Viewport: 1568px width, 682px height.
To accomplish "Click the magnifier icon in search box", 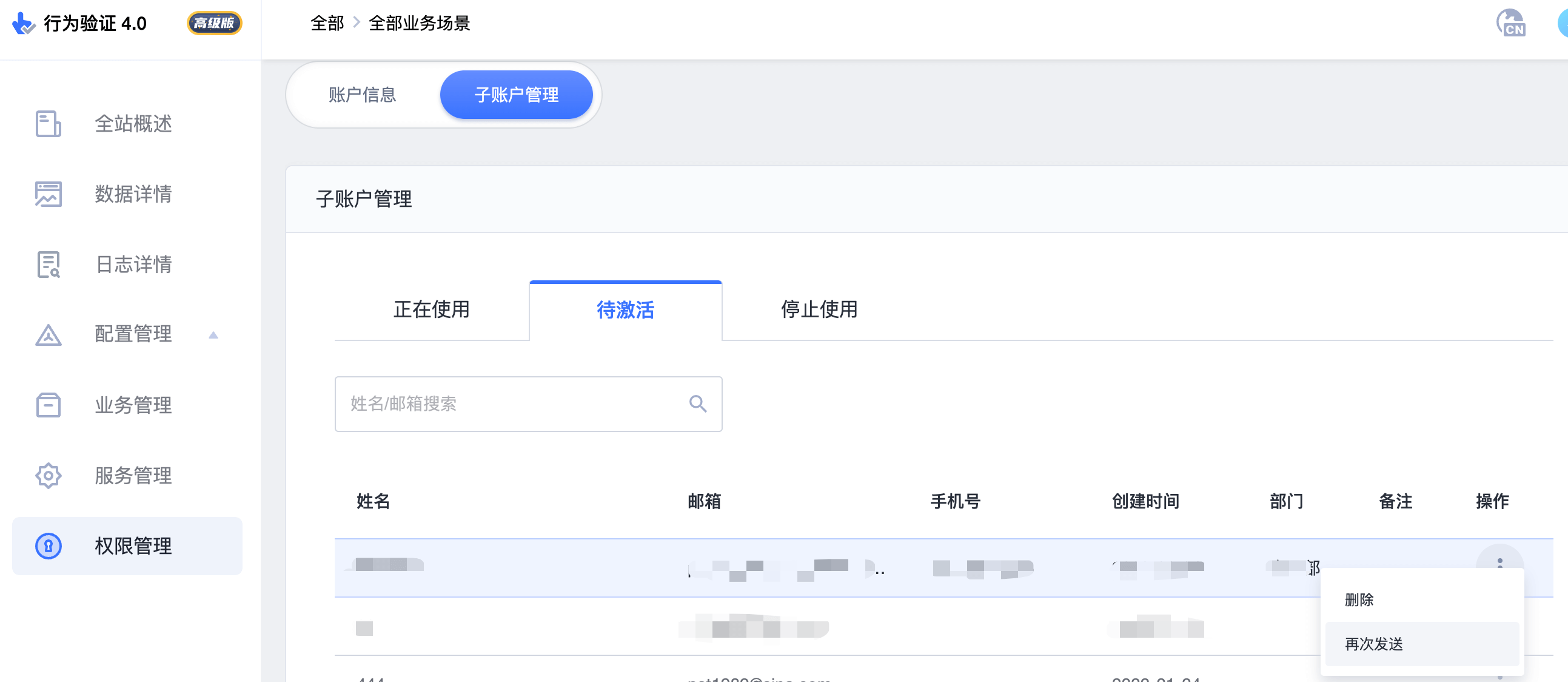I will click(x=697, y=403).
